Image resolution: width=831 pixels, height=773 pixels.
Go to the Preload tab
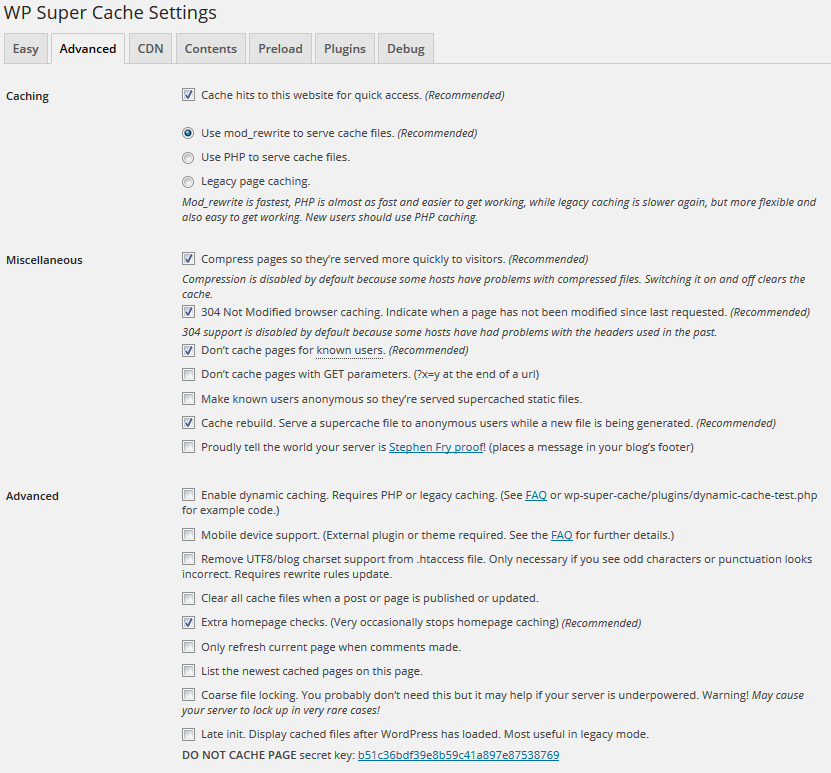coord(280,49)
